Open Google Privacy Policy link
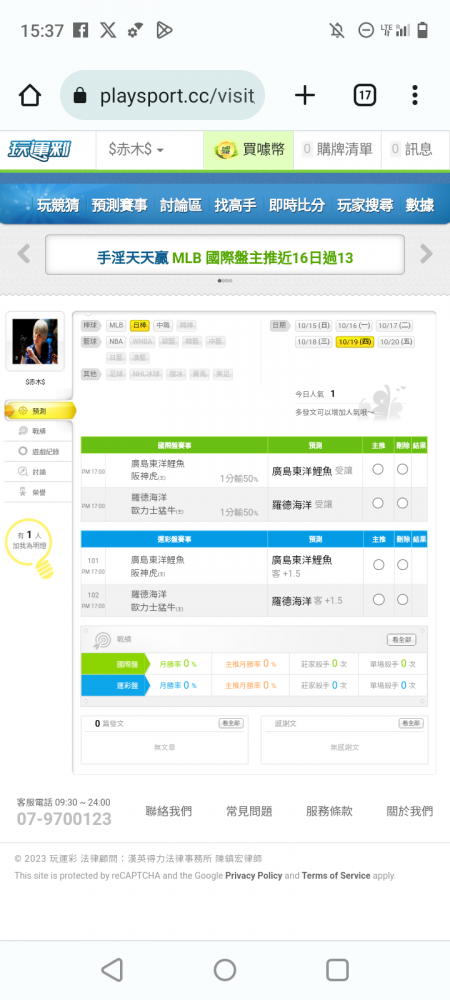This screenshot has height=1000, width=450. (x=254, y=876)
